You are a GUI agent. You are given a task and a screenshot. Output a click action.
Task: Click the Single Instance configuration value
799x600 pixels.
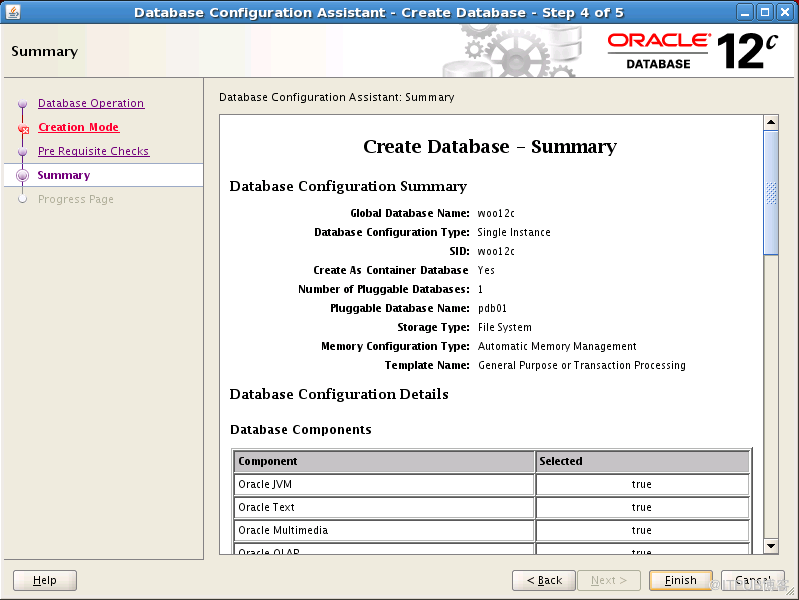(x=514, y=232)
